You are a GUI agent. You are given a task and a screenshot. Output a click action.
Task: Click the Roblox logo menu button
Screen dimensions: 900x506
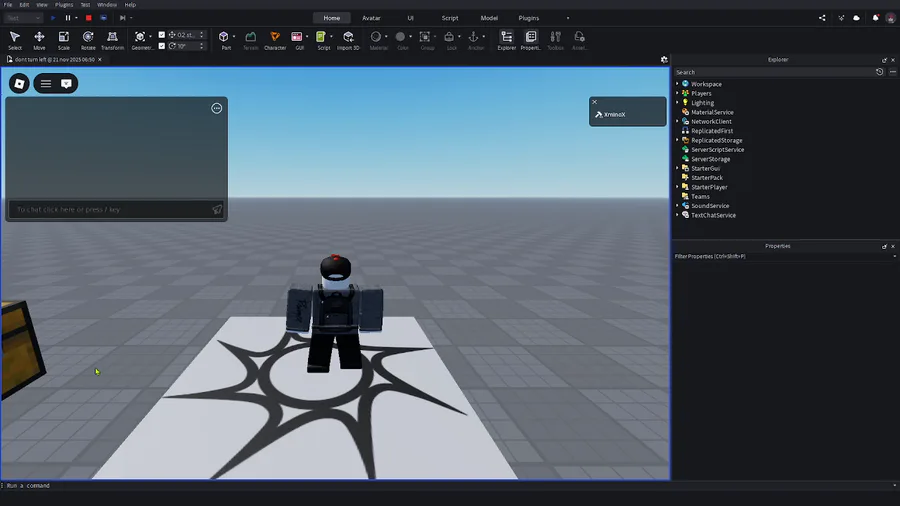(x=19, y=84)
